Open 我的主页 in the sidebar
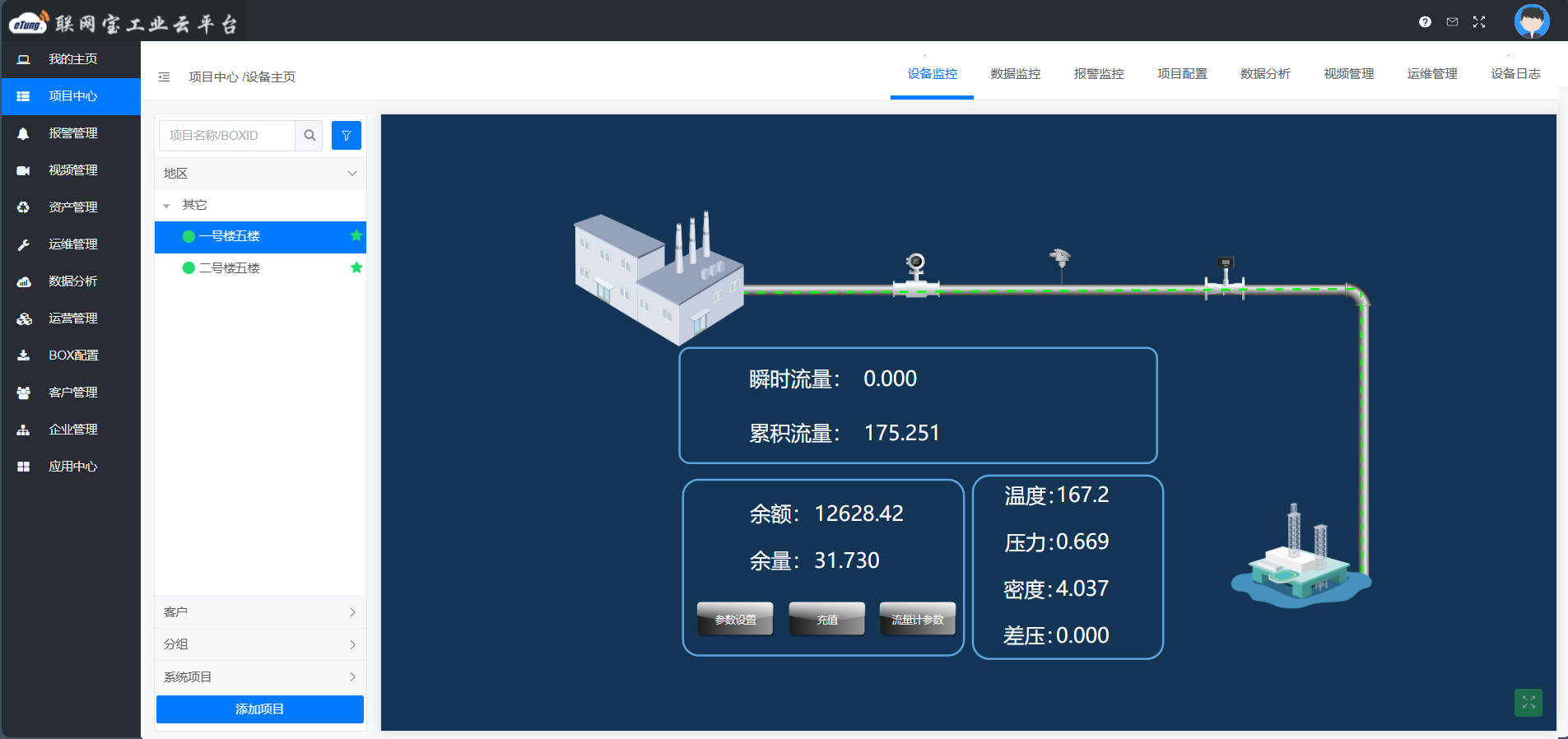Image resolution: width=1568 pixels, height=739 pixels. (x=71, y=59)
